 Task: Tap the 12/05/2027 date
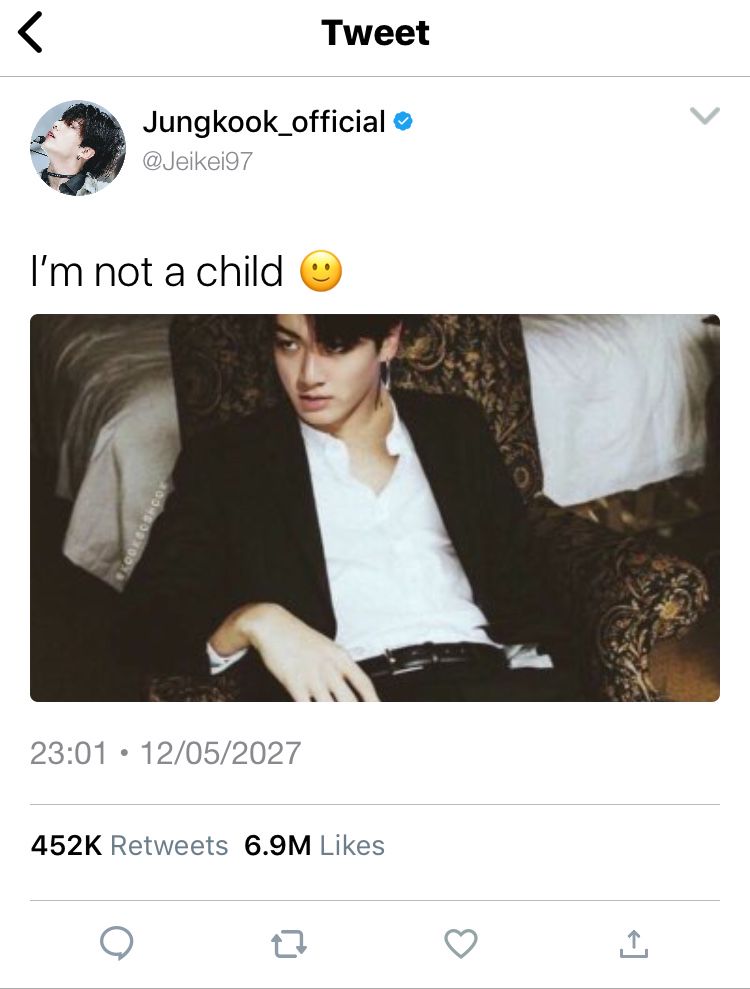[x=220, y=753]
